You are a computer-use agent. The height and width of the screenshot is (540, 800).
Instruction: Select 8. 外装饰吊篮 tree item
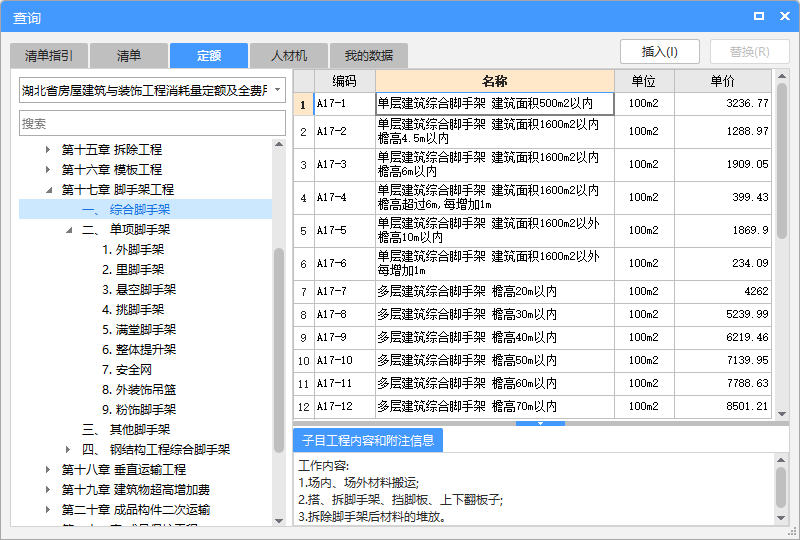point(139,389)
